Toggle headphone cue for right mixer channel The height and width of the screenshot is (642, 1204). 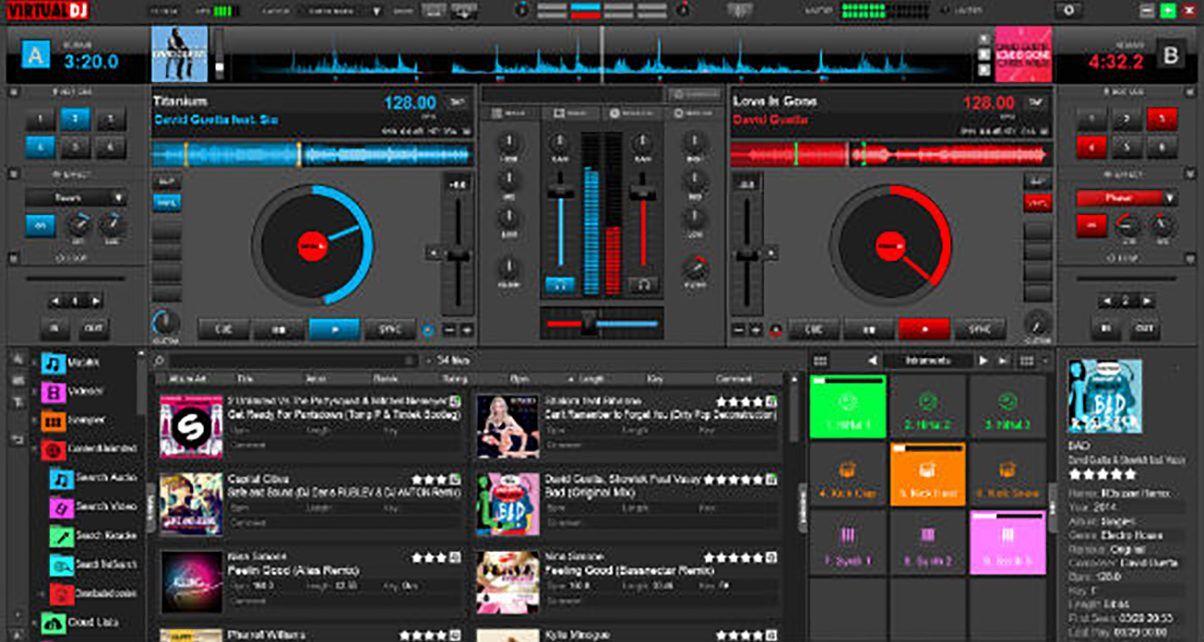[643, 285]
